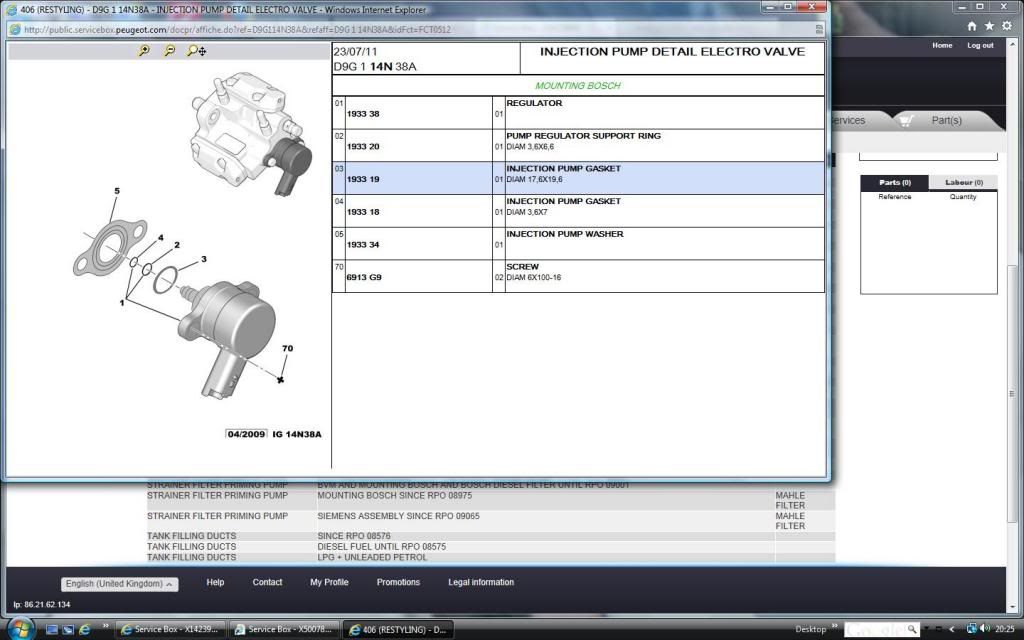Click the Home link in Service Box header

click(x=942, y=45)
